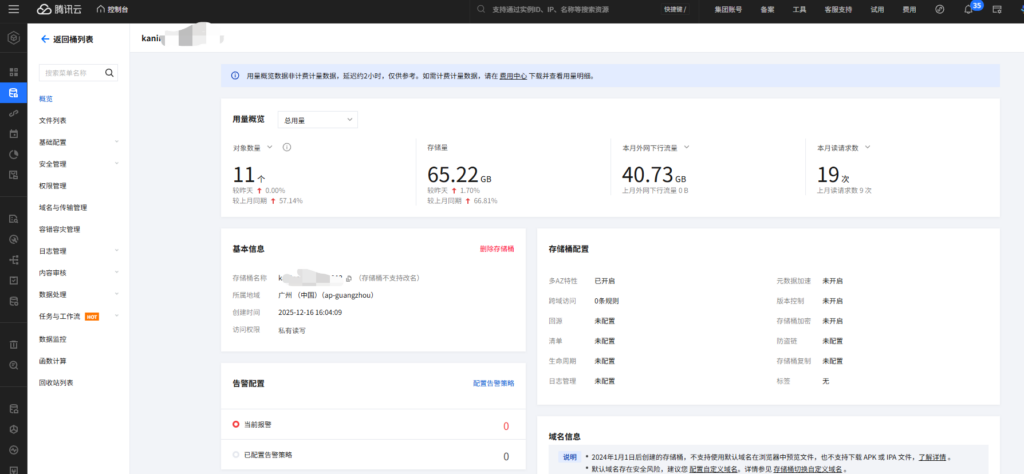Viewport: 1024px width, 474px height.
Task: Click 控制台 in the top bar
Action: [118, 9]
